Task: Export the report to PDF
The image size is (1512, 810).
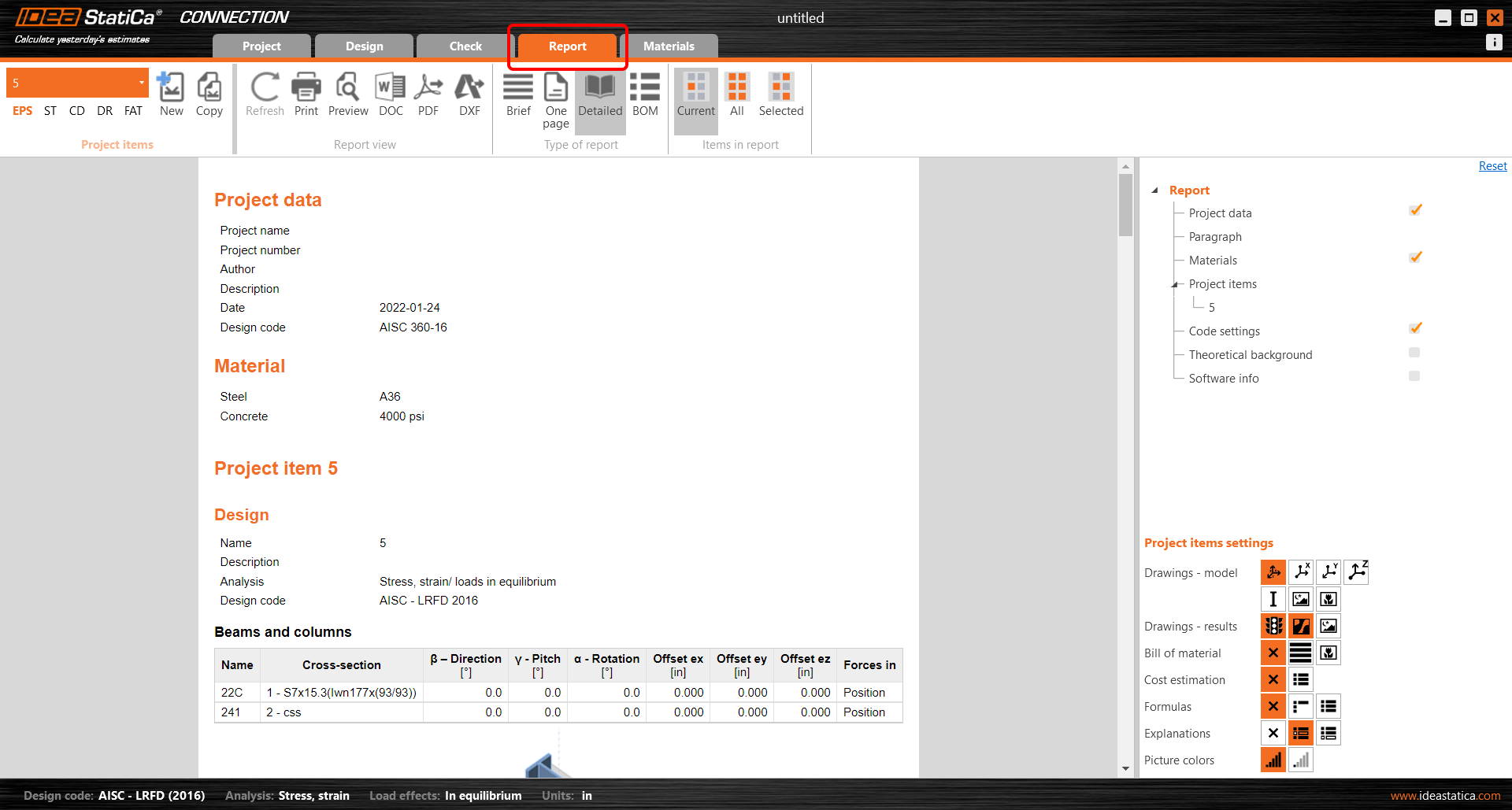Action: (x=428, y=94)
